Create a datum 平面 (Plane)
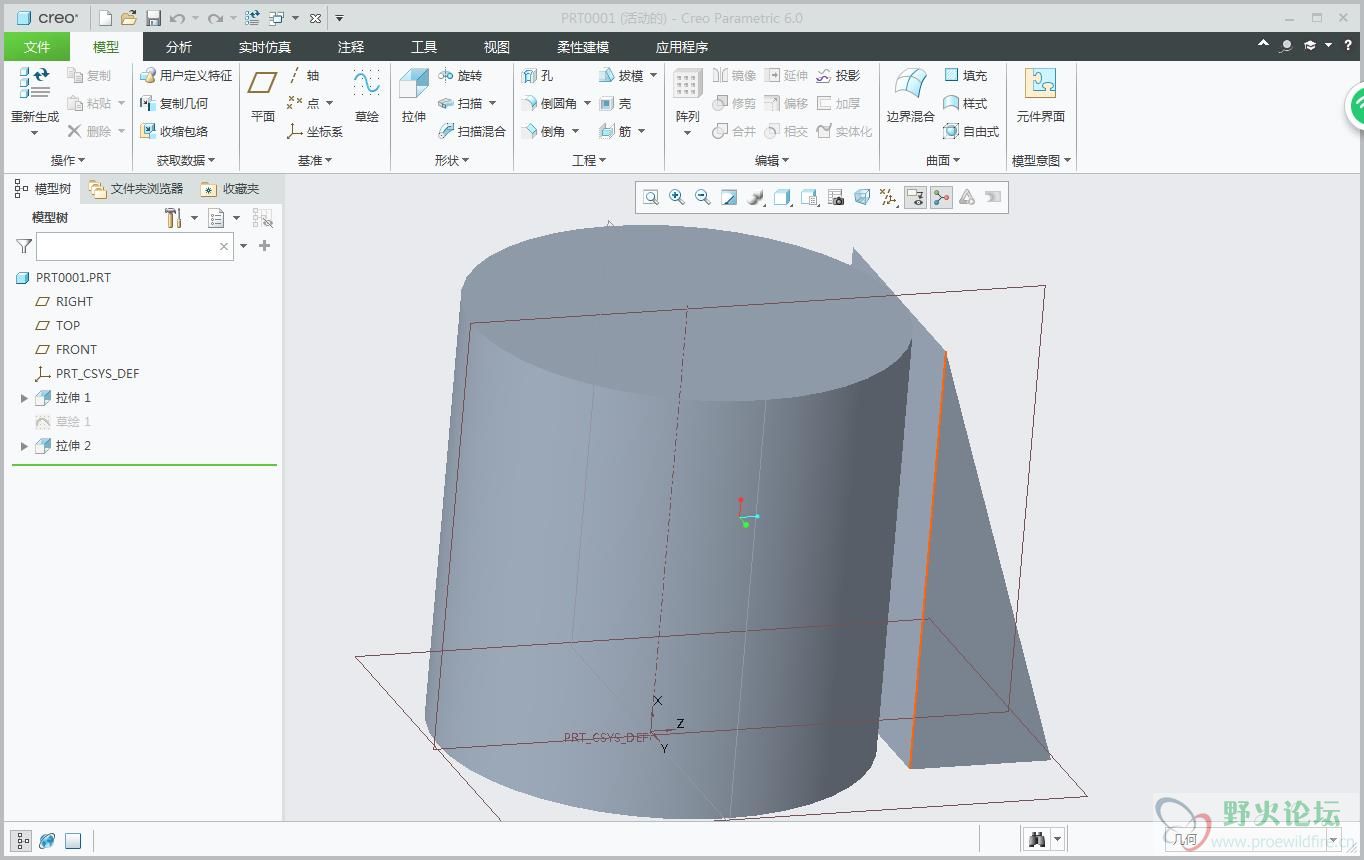1364x860 pixels. tap(263, 96)
